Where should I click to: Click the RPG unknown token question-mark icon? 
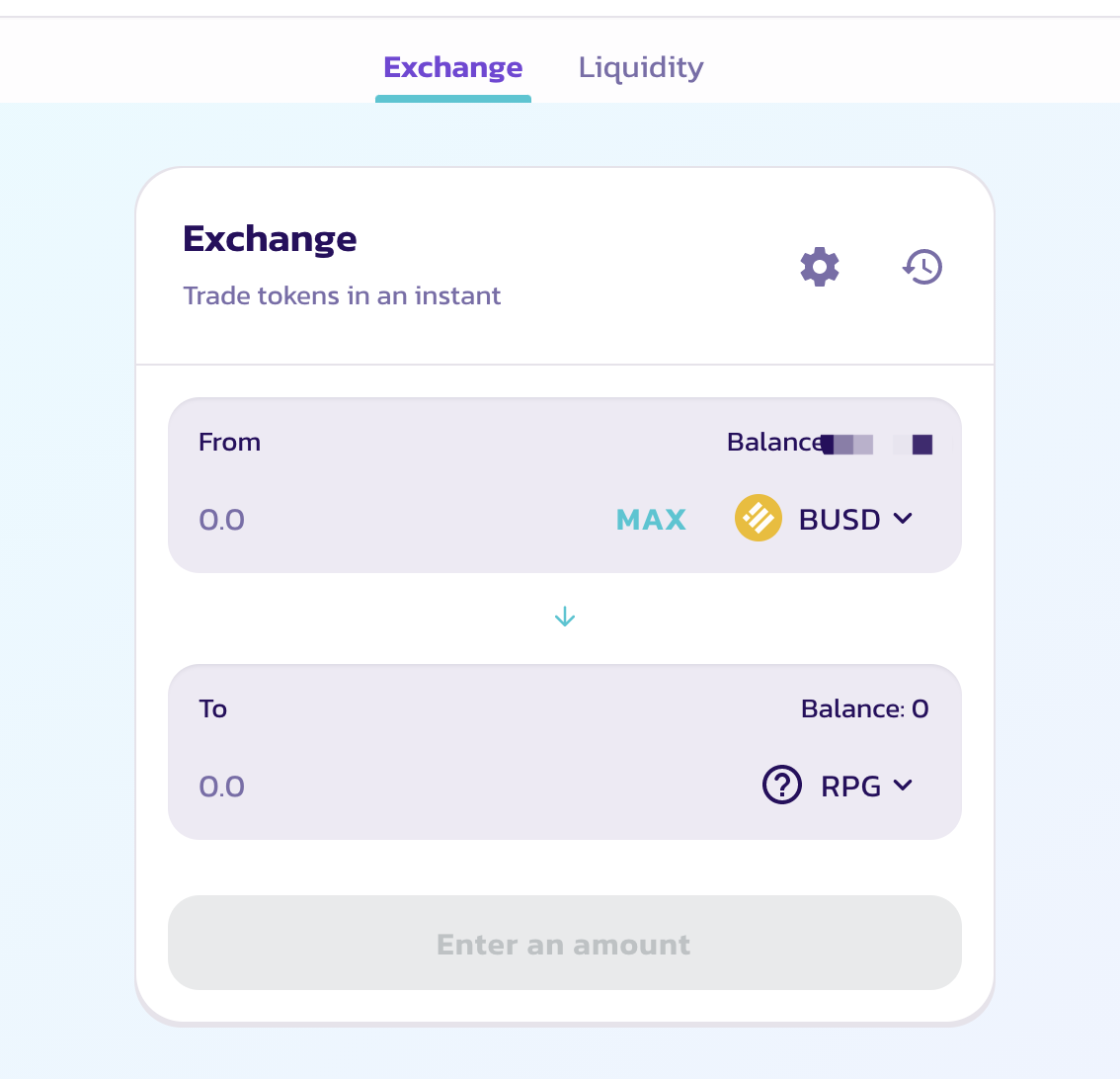[x=782, y=785]
